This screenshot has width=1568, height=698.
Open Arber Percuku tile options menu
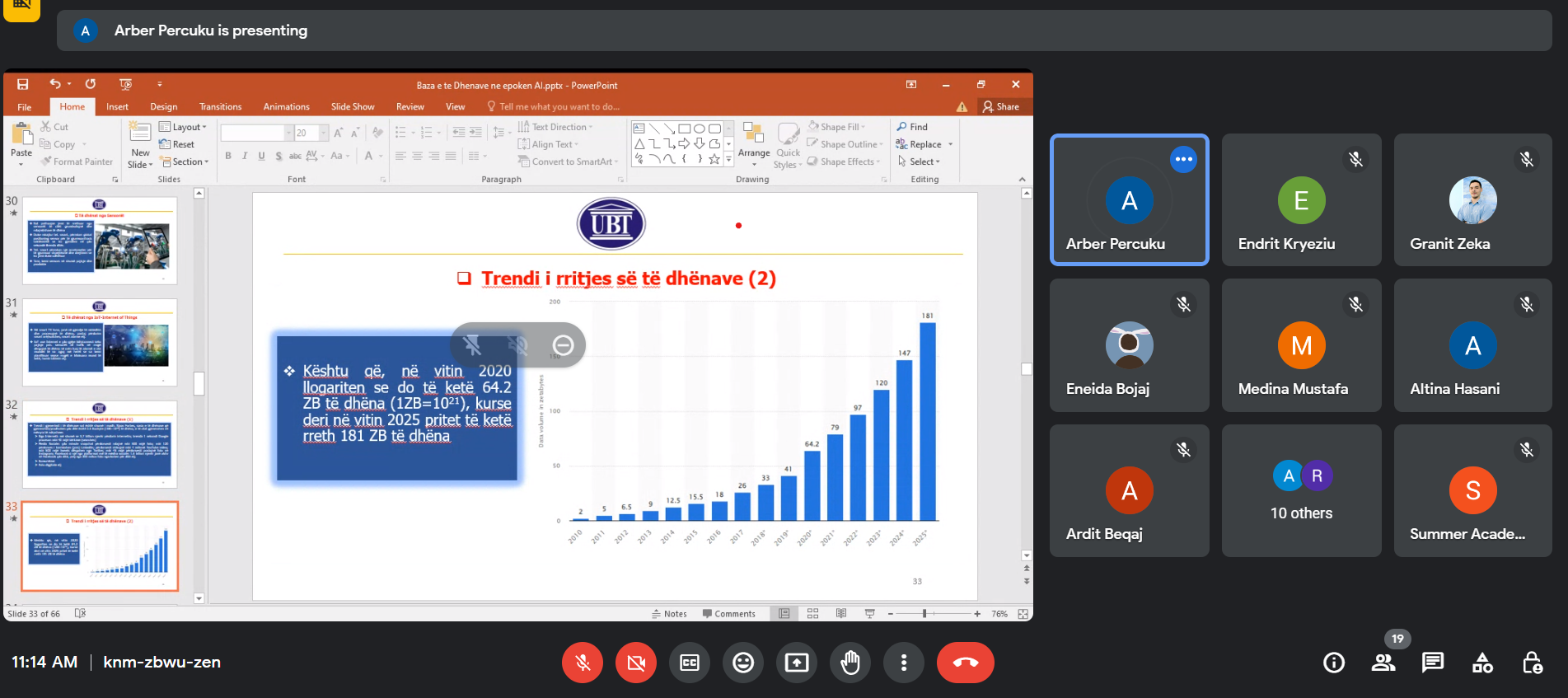pyautogui.click(x=1183, y=159)
